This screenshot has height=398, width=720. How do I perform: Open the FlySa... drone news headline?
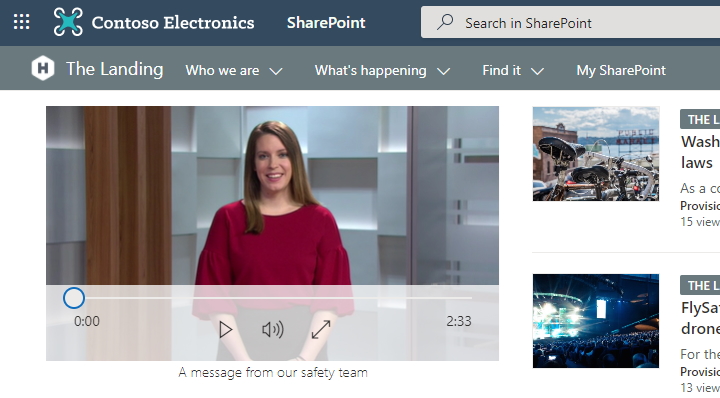coord(700,318)
